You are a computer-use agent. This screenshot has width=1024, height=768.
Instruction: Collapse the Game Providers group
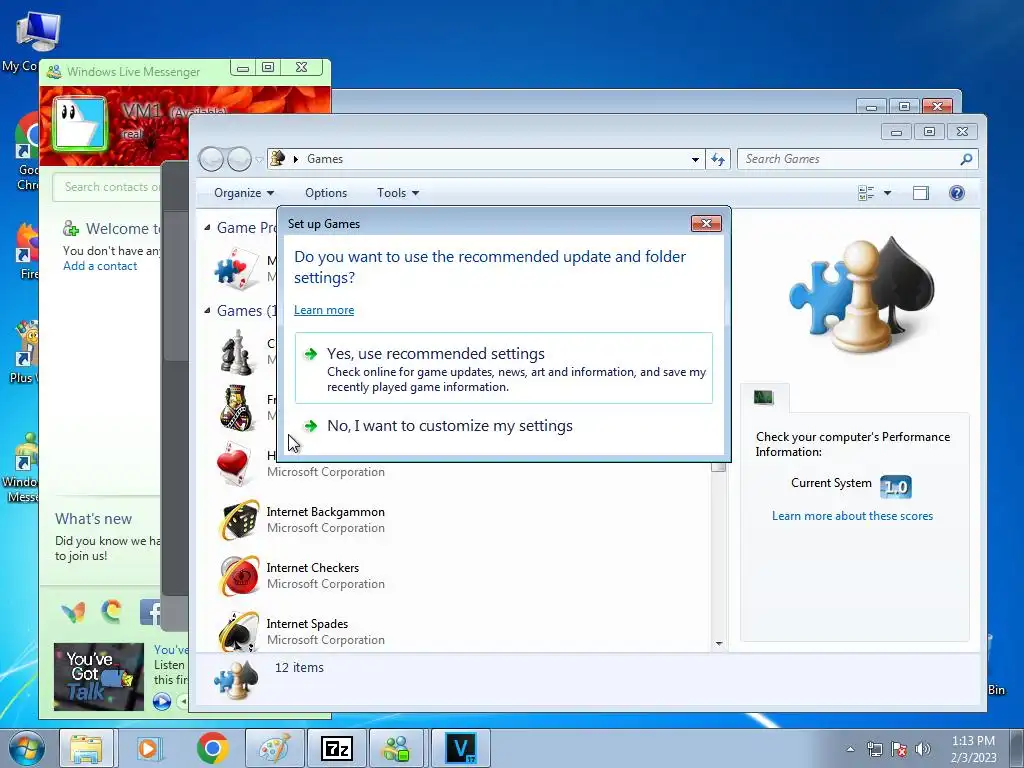click(x=207, y=227)
